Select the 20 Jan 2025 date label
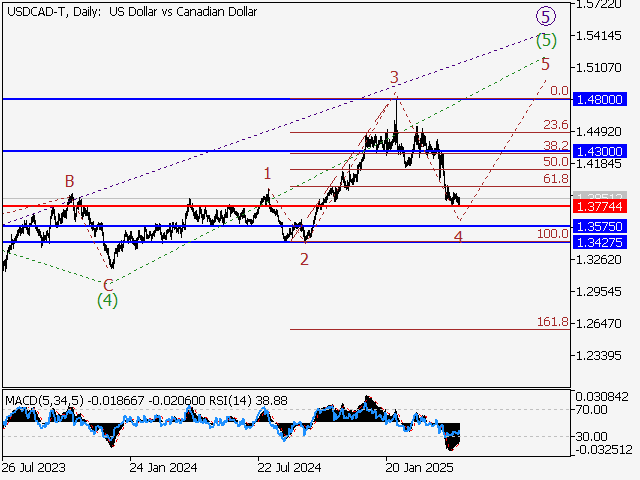The image size is (640, 480). coord(418,467)
